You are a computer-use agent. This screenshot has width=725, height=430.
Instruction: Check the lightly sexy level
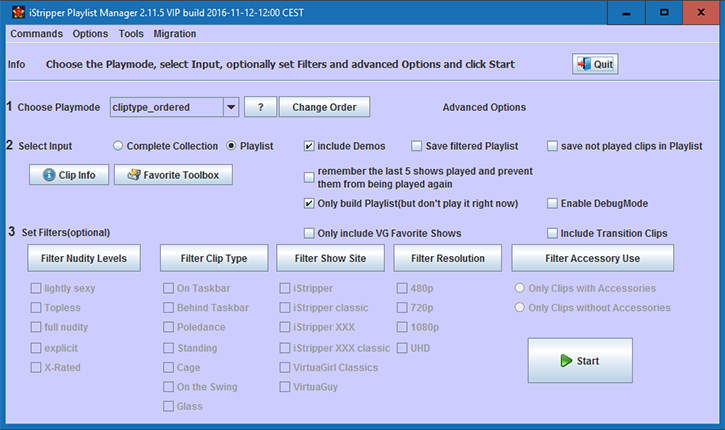pos(36,288)
